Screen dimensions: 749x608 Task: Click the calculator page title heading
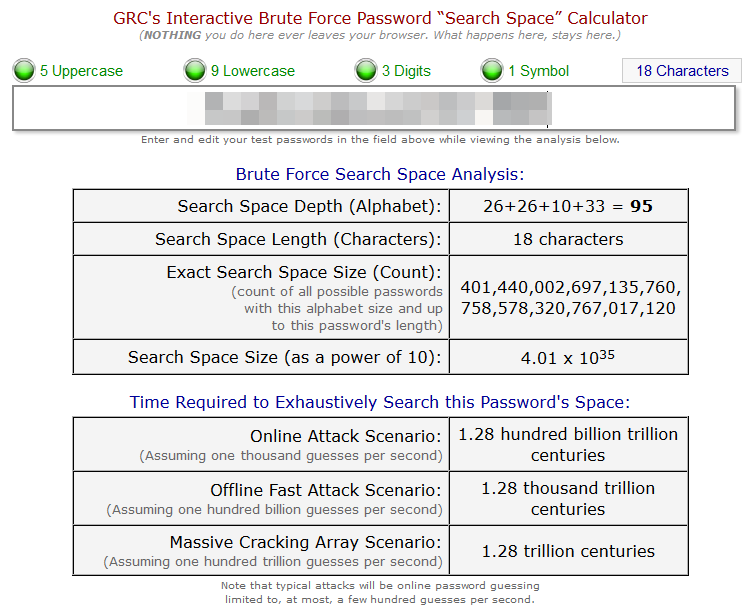[x=380, y=18]
